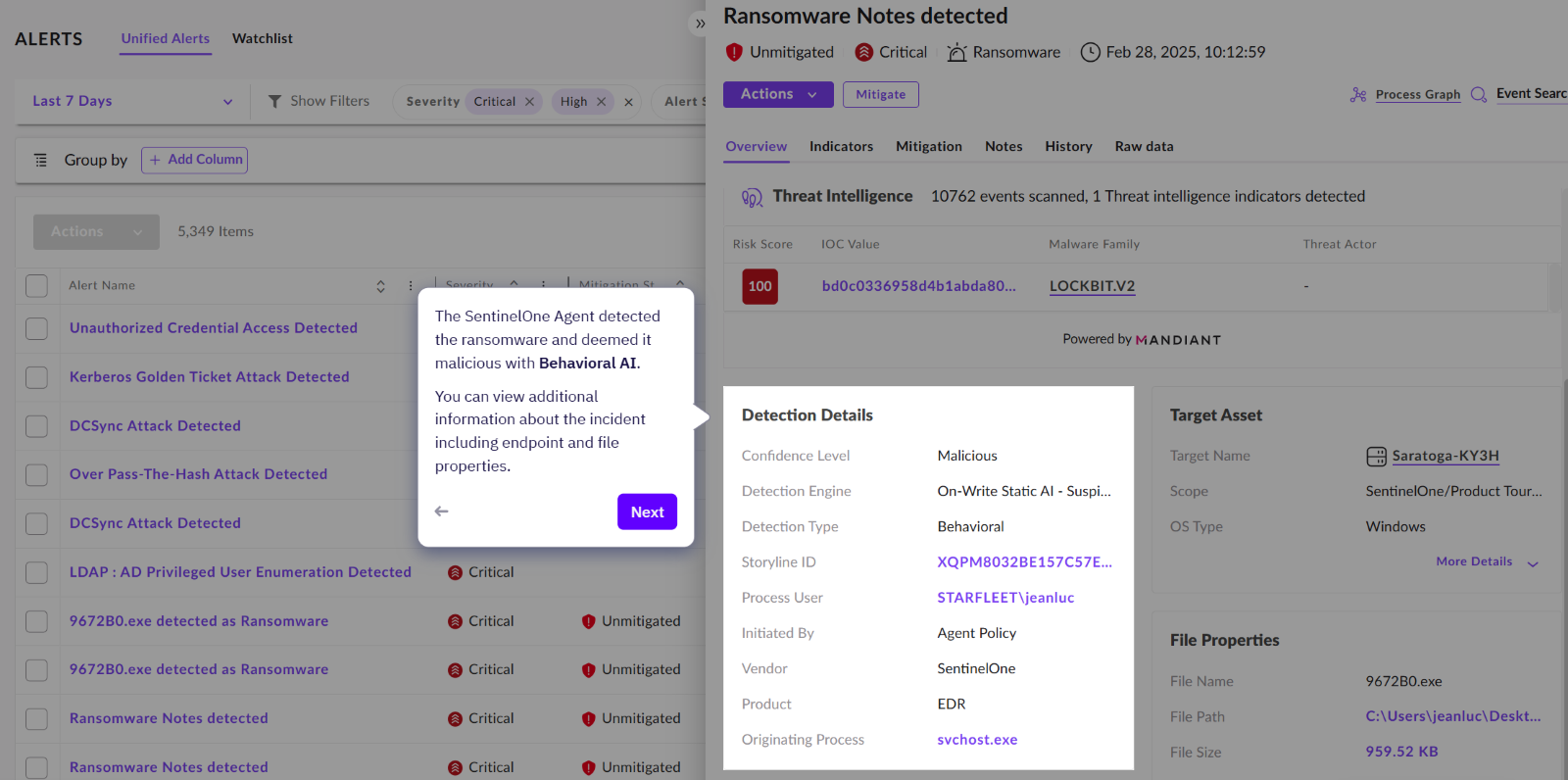Viewport: 1568px width, 780px height.
Task: Open the History tab
Action: [x=1068, y=147]
